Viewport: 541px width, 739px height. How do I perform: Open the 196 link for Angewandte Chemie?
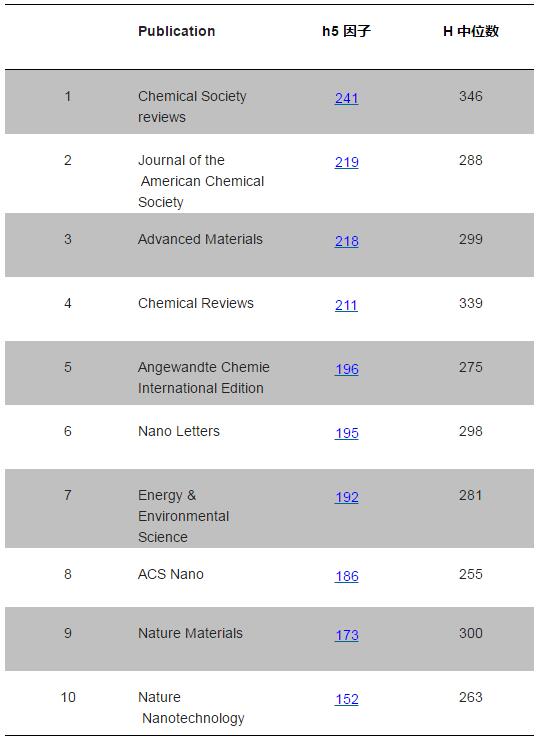(346, 369)
